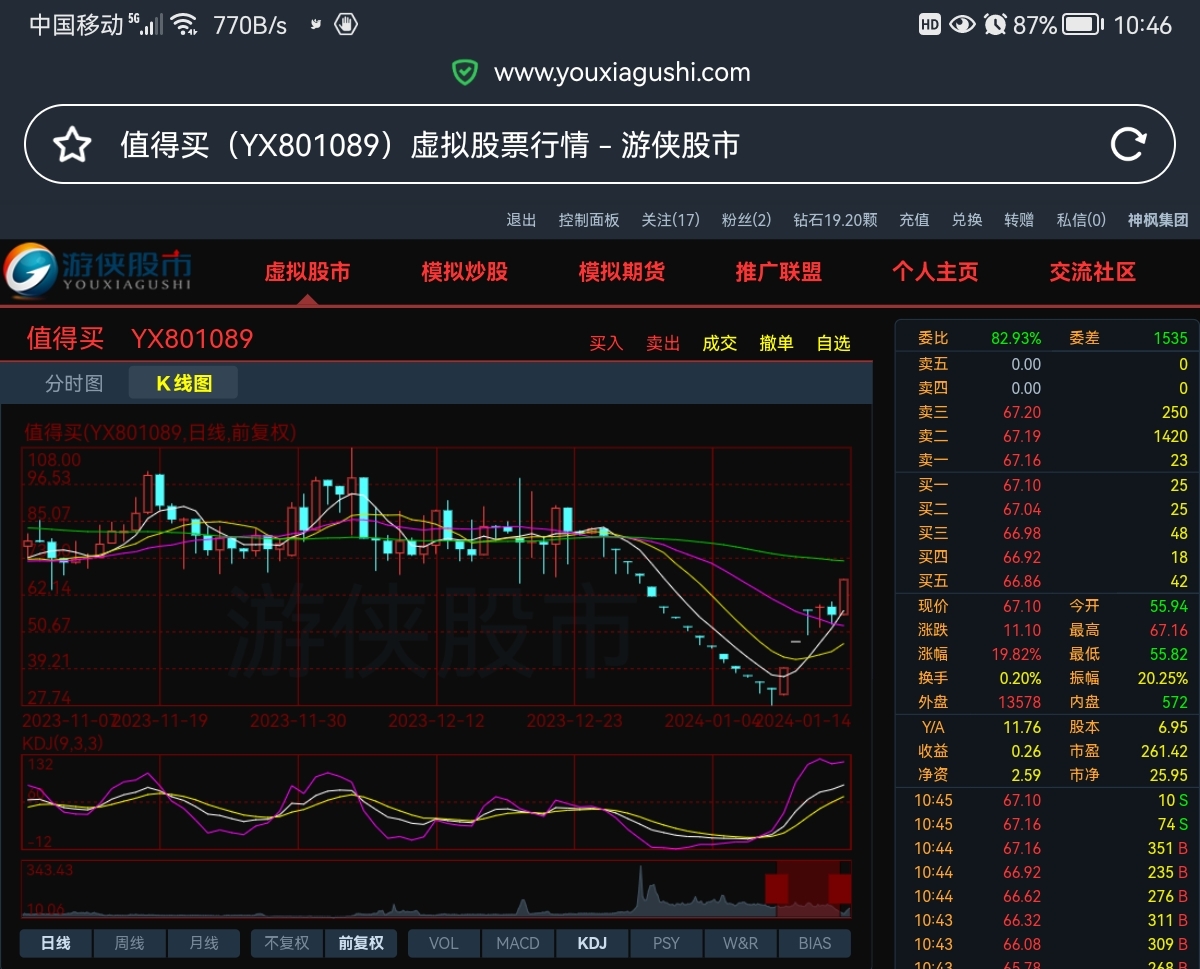Switch to the K线图 tab
The height and width of the screenshot is (969, 1200).
pos(184,383)
